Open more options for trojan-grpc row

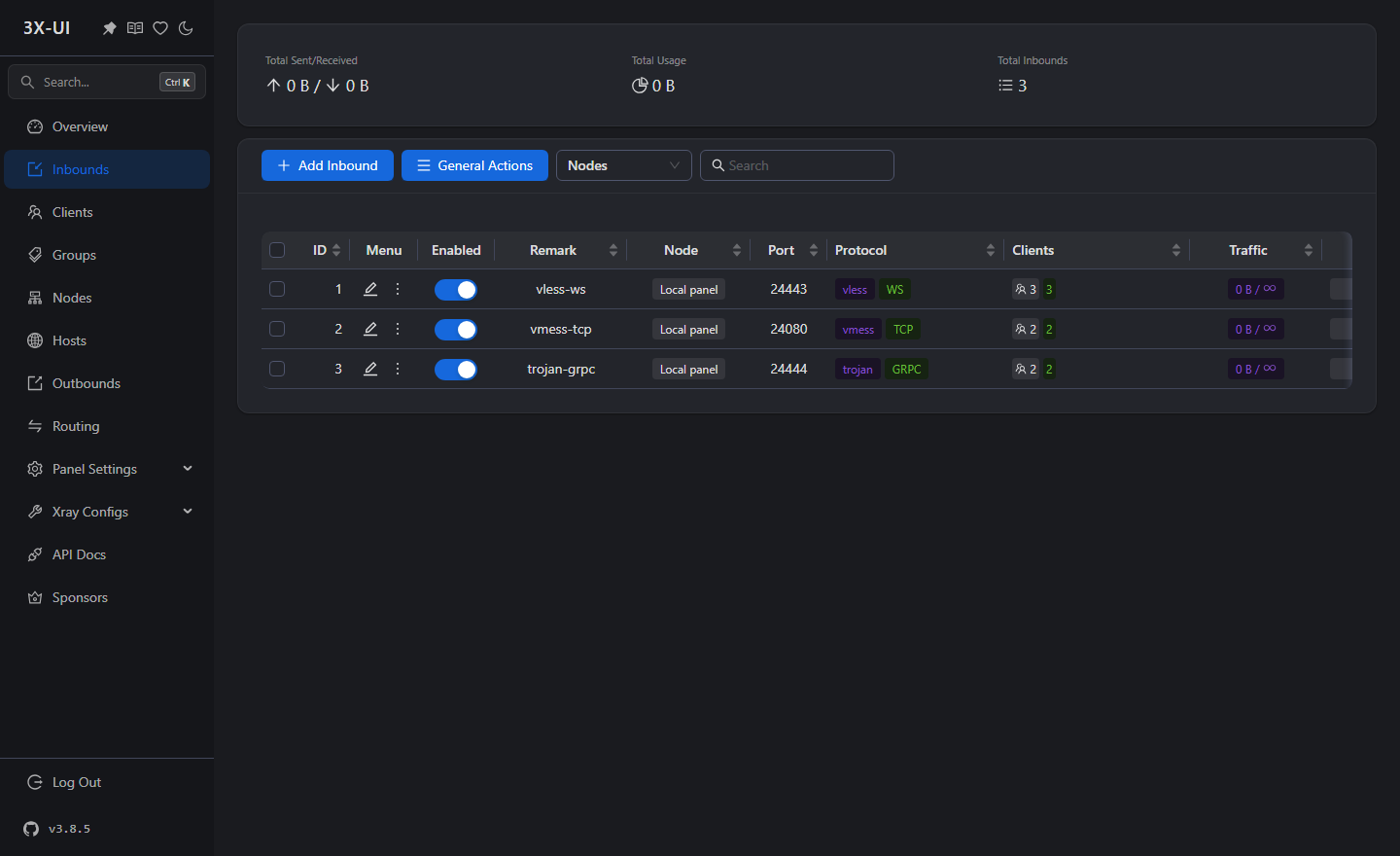[x=398, y=369]
